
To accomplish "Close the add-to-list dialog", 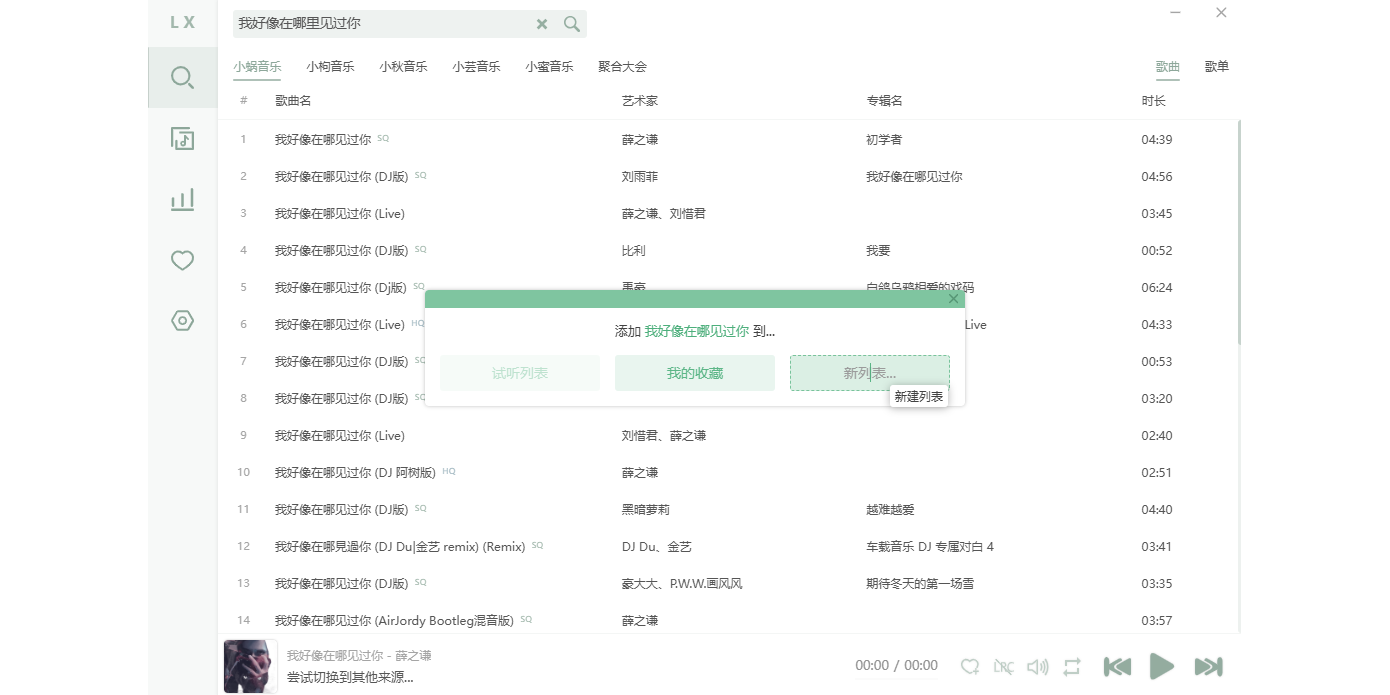I will click(x=953, y=299).
